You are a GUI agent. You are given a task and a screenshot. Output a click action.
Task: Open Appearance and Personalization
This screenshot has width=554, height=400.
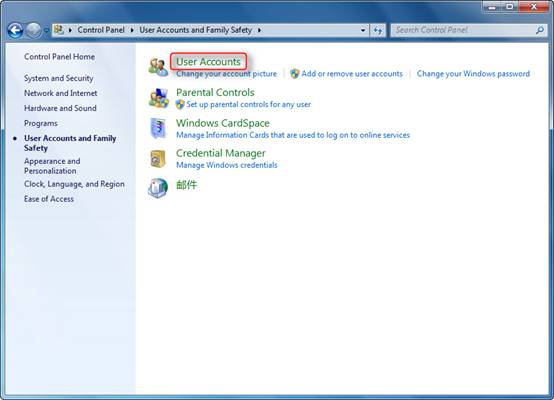click(52, 166)
